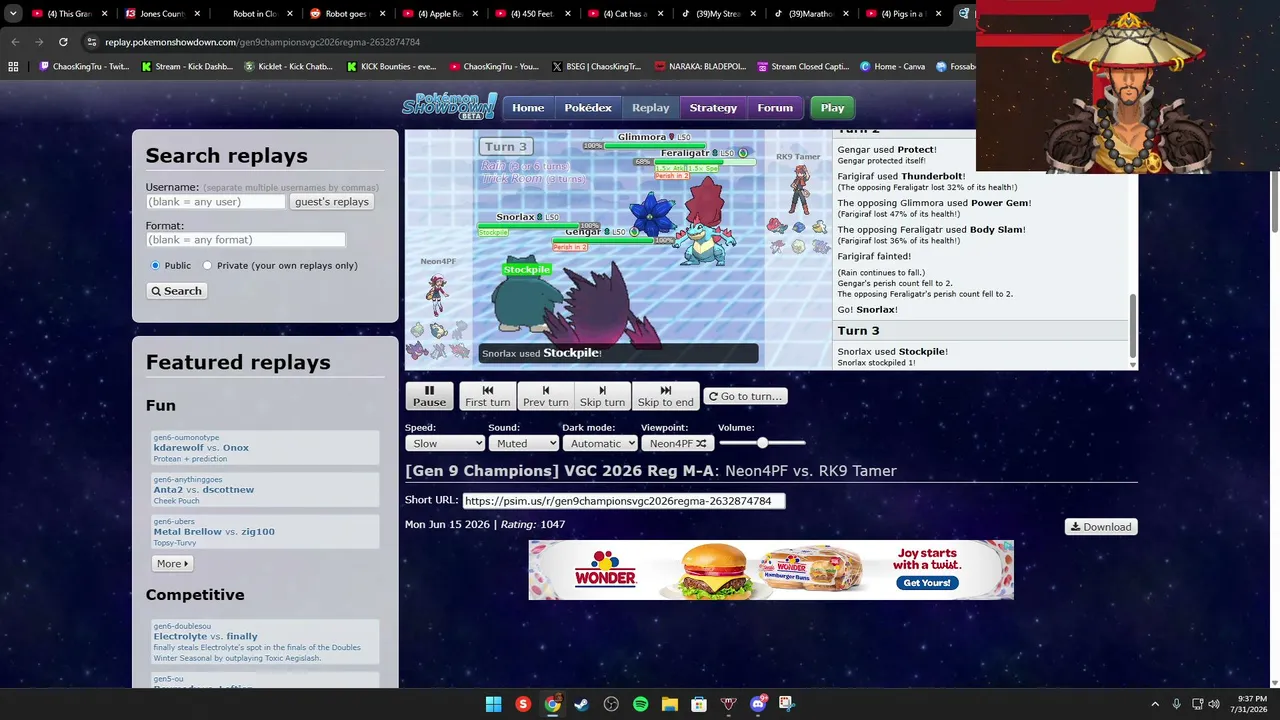Click the Pokémon Showdown logo
This screenshot has width=1280, height=720.
[x=450, y=106]
